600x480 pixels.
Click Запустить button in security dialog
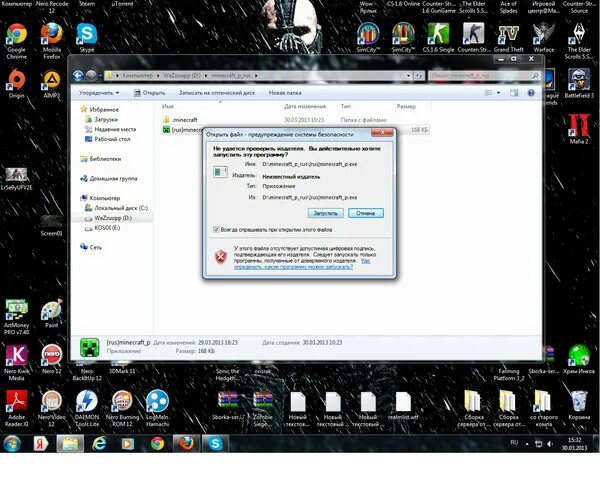tap(326, 213)
